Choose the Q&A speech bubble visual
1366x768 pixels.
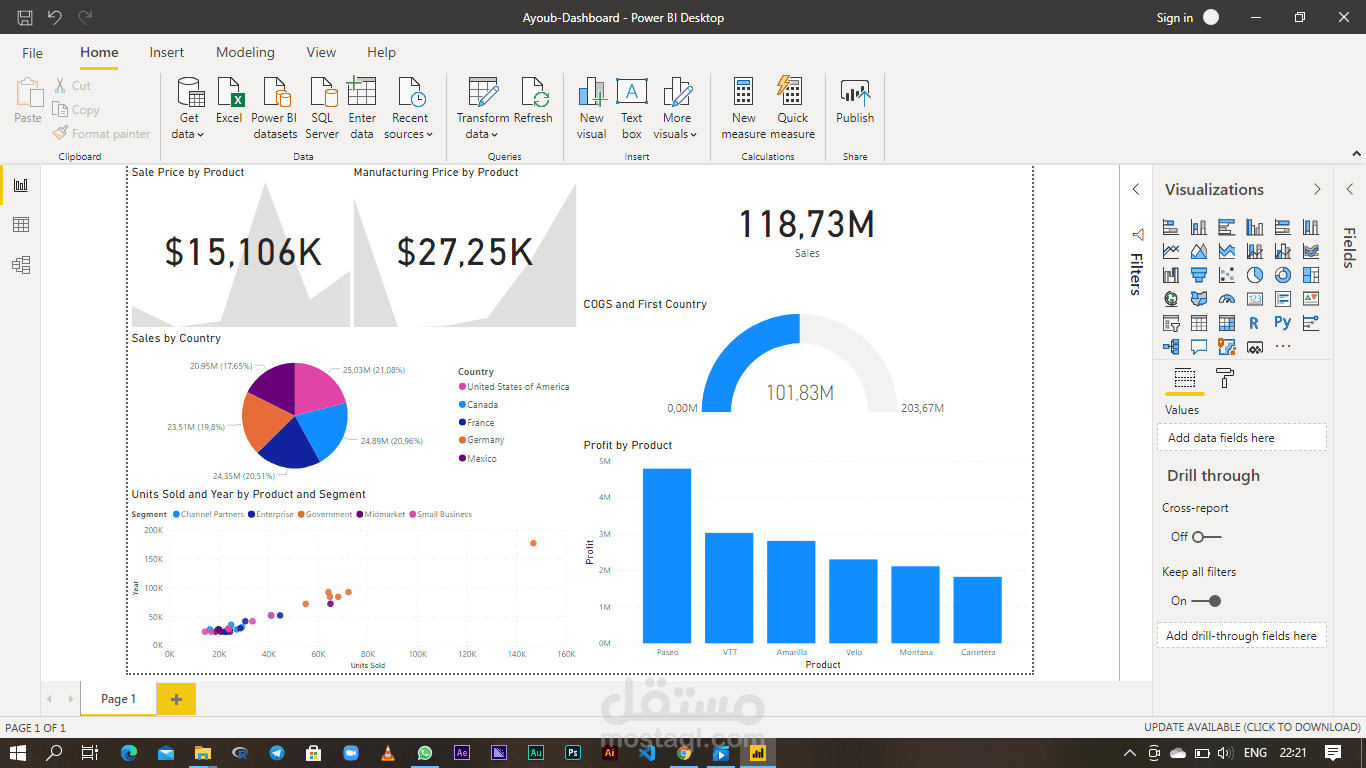1199,347
